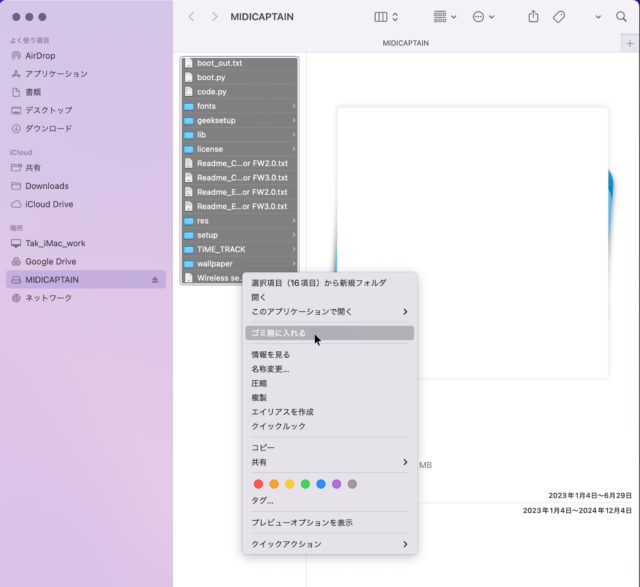Open the 共有 submenu in context menu

[330, 462]
